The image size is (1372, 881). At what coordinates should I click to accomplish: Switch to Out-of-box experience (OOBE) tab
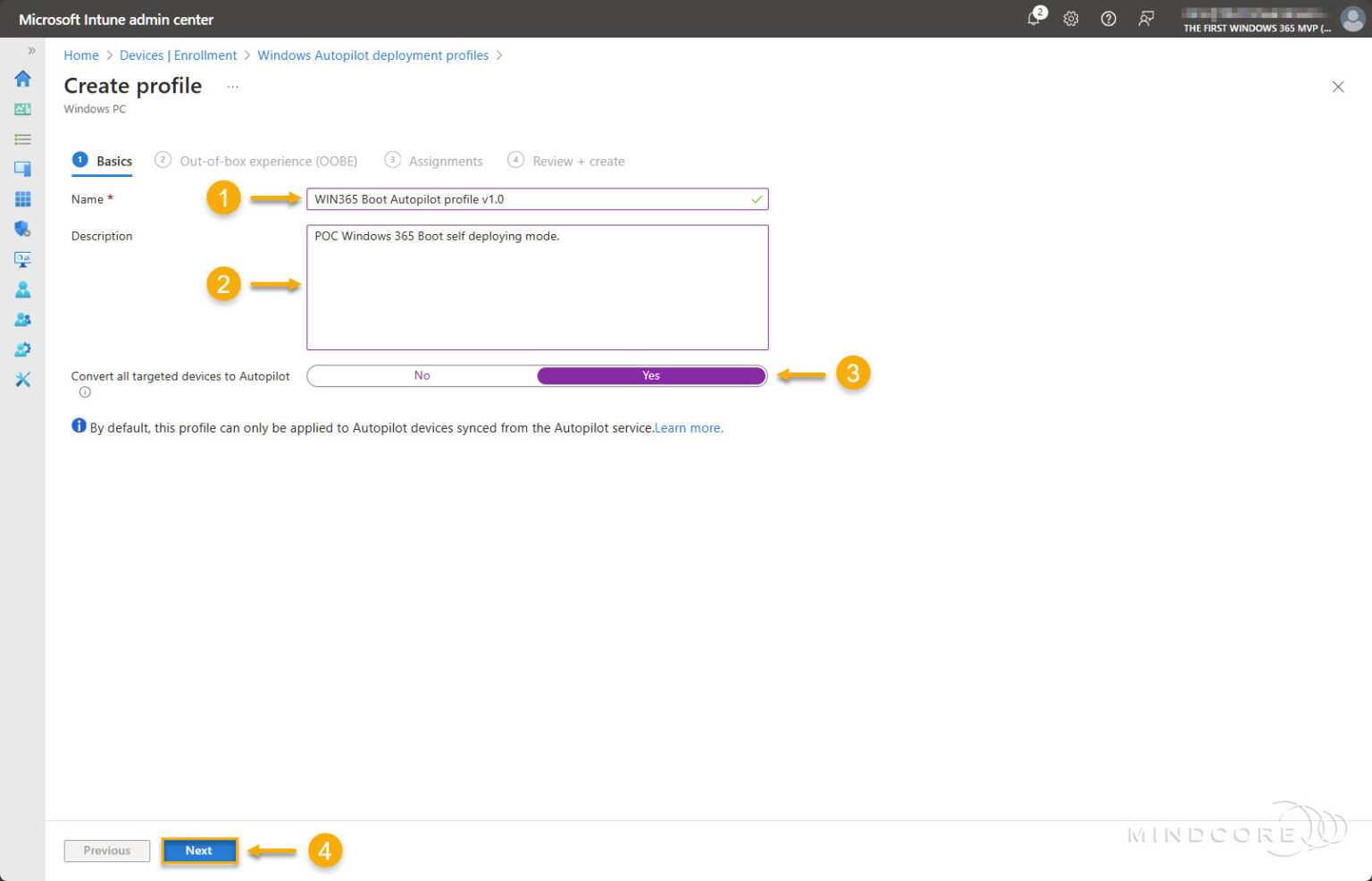coord(268,162)
